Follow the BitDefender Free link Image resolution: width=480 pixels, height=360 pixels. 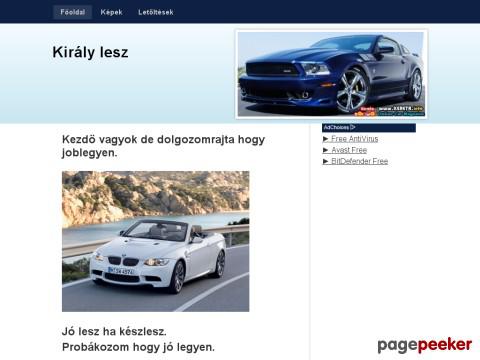click(x=359, y=162)
